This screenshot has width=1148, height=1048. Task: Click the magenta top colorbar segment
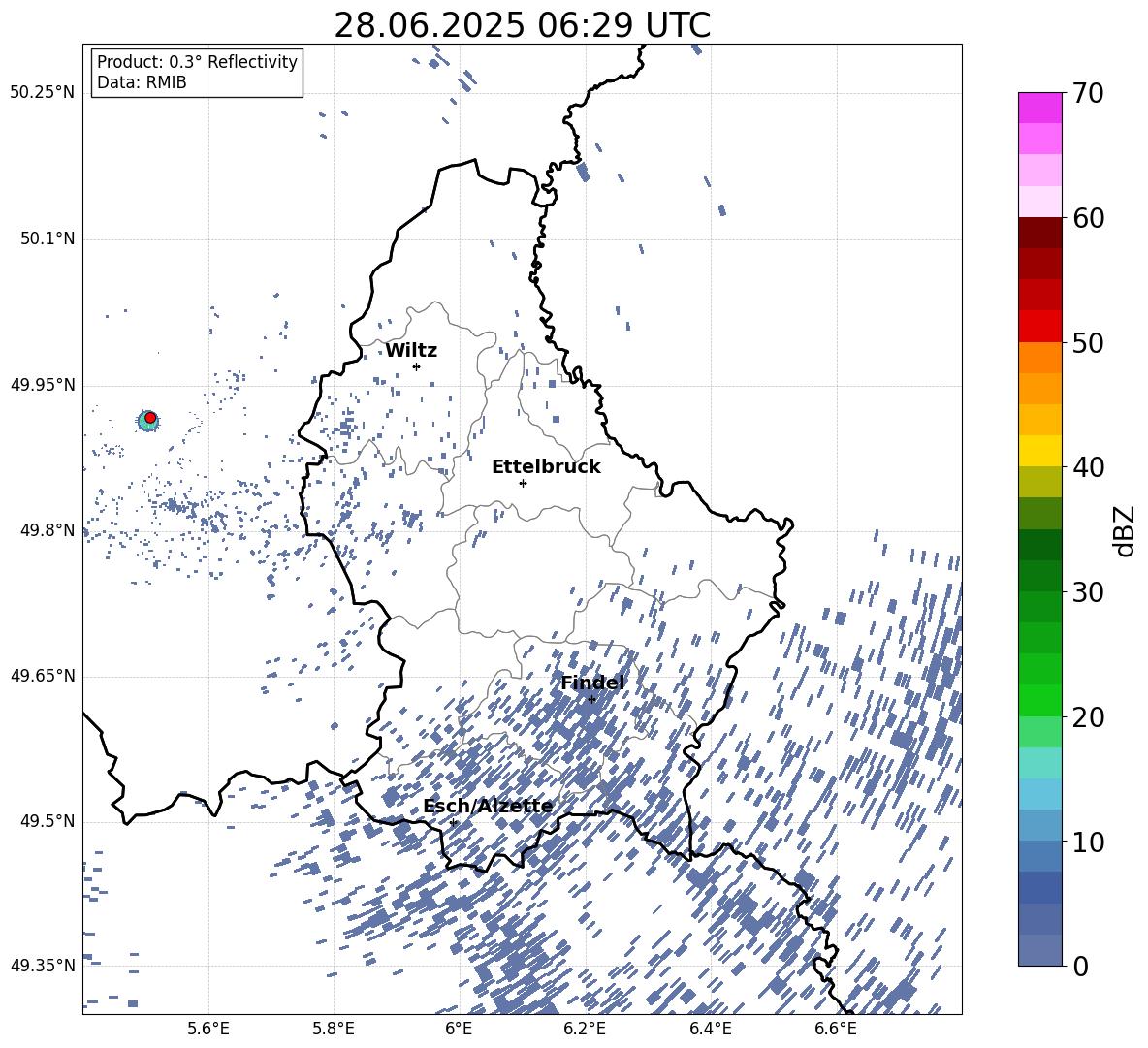tap(1039, 109)
